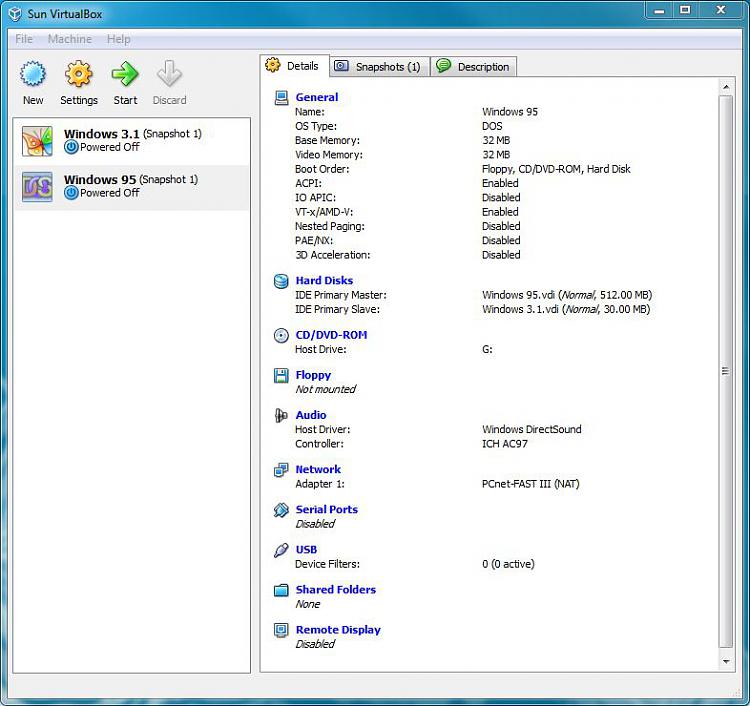Click the Shared Folders folder icon
Screen dimensions: 750x706
click(281, 590)
